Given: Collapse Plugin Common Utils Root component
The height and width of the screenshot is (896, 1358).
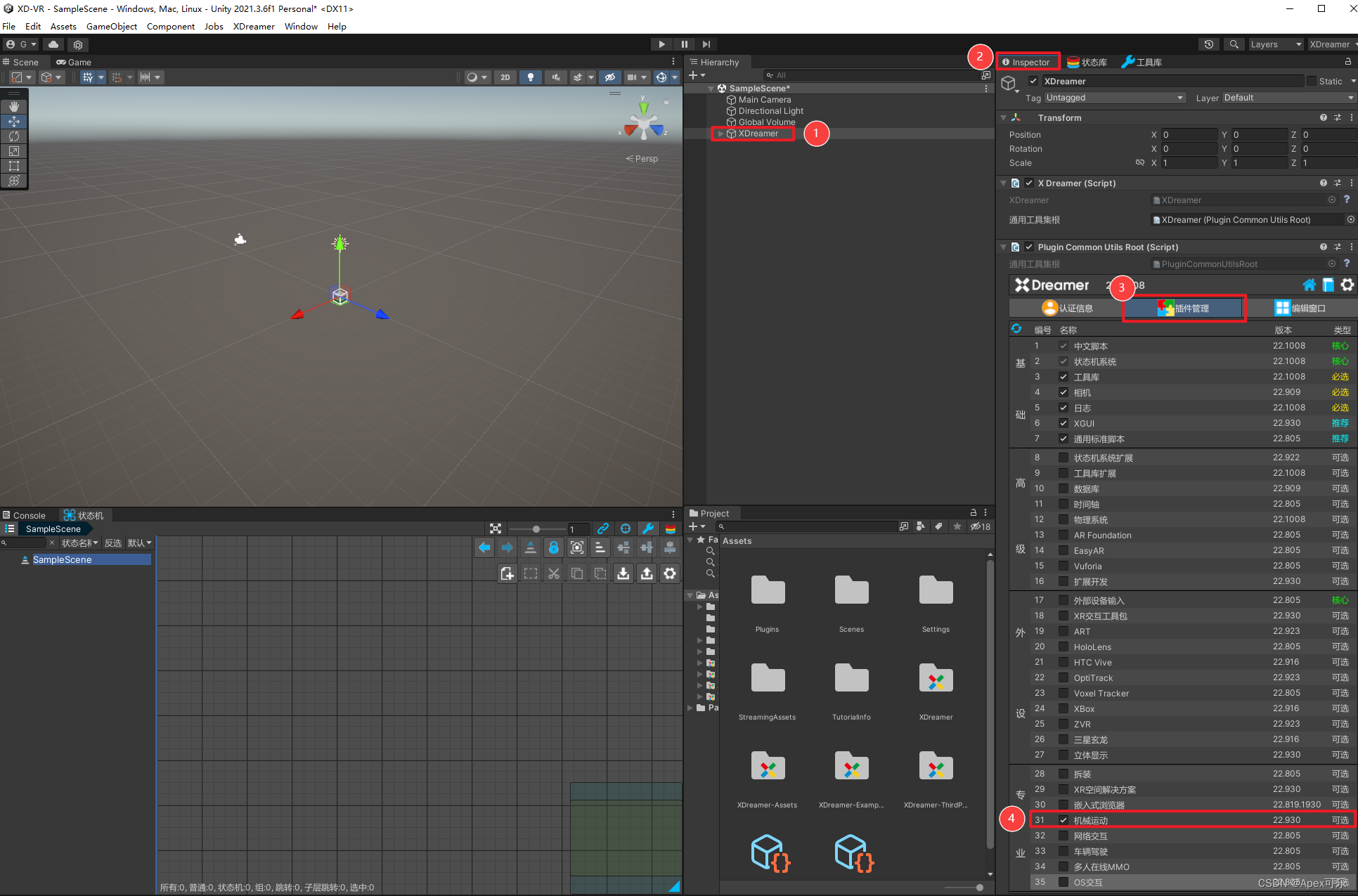Looking at the screenshot, I should (1004, 247).
